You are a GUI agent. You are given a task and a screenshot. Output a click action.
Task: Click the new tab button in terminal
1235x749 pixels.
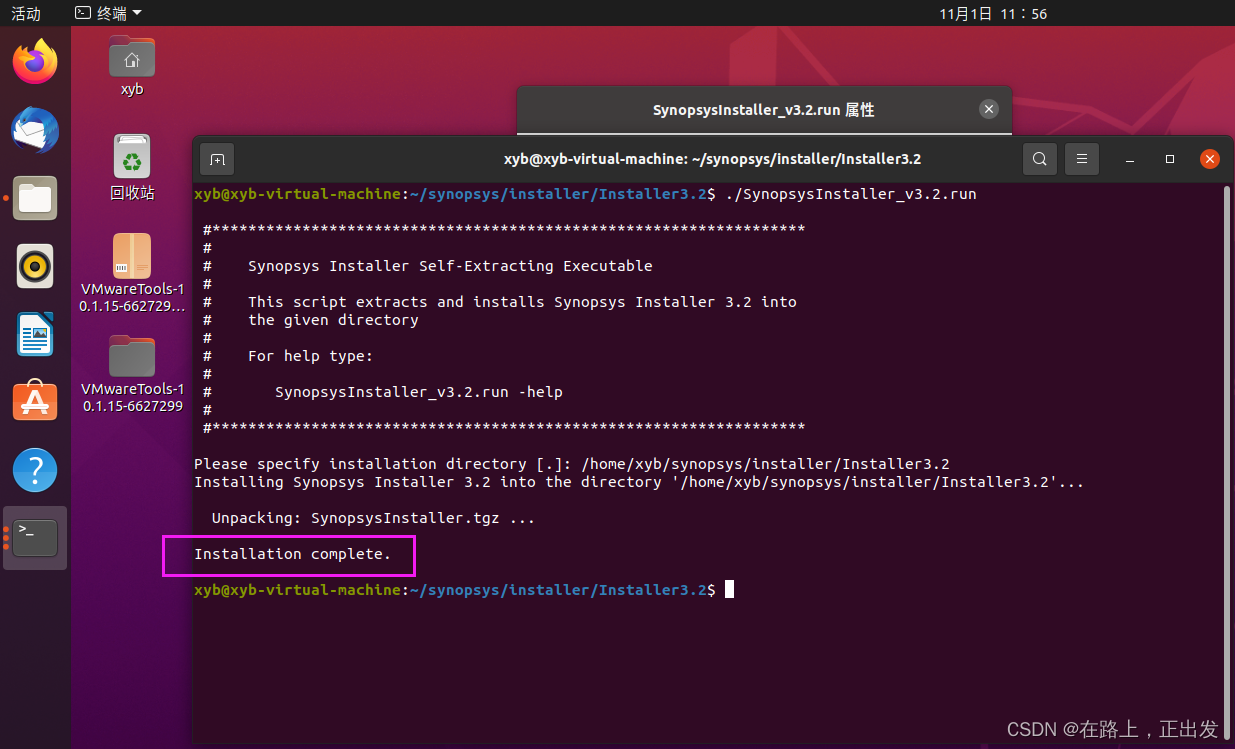point(217,158)
